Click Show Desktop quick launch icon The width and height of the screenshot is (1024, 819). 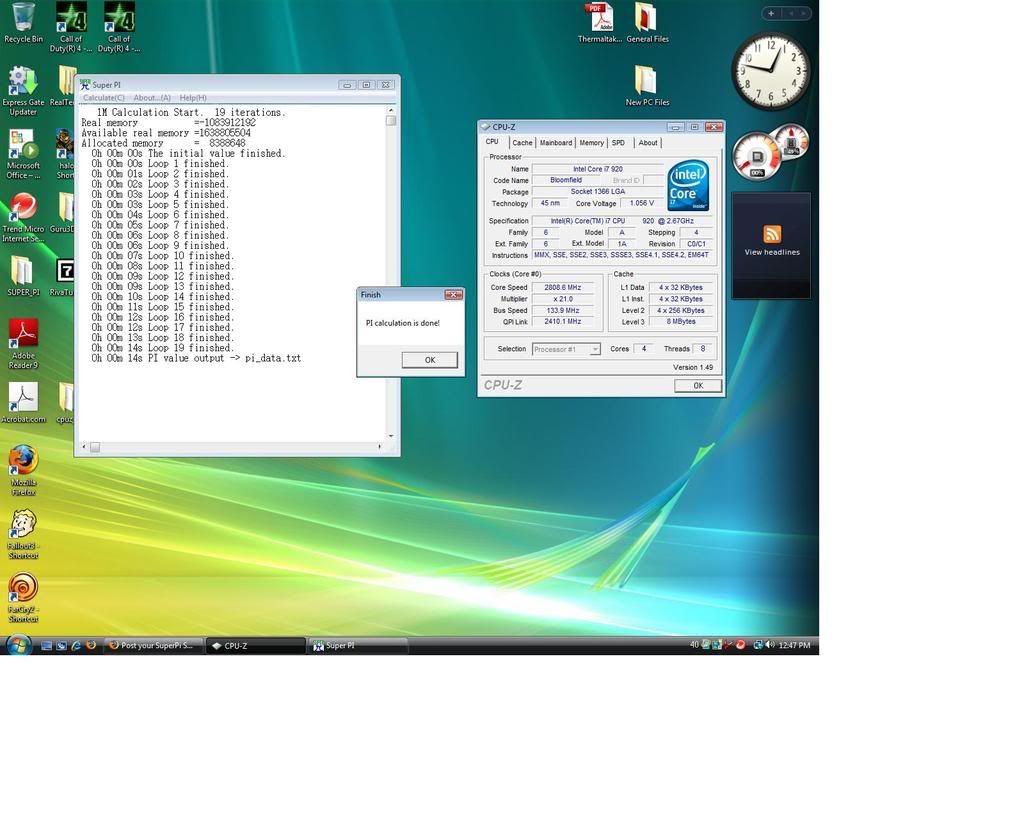coord(46,645)
